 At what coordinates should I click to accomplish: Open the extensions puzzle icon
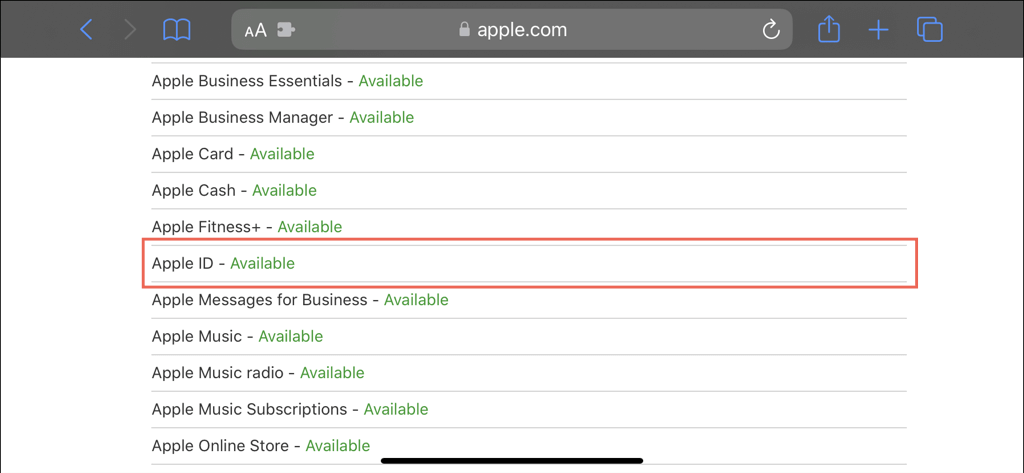[285, 30]
